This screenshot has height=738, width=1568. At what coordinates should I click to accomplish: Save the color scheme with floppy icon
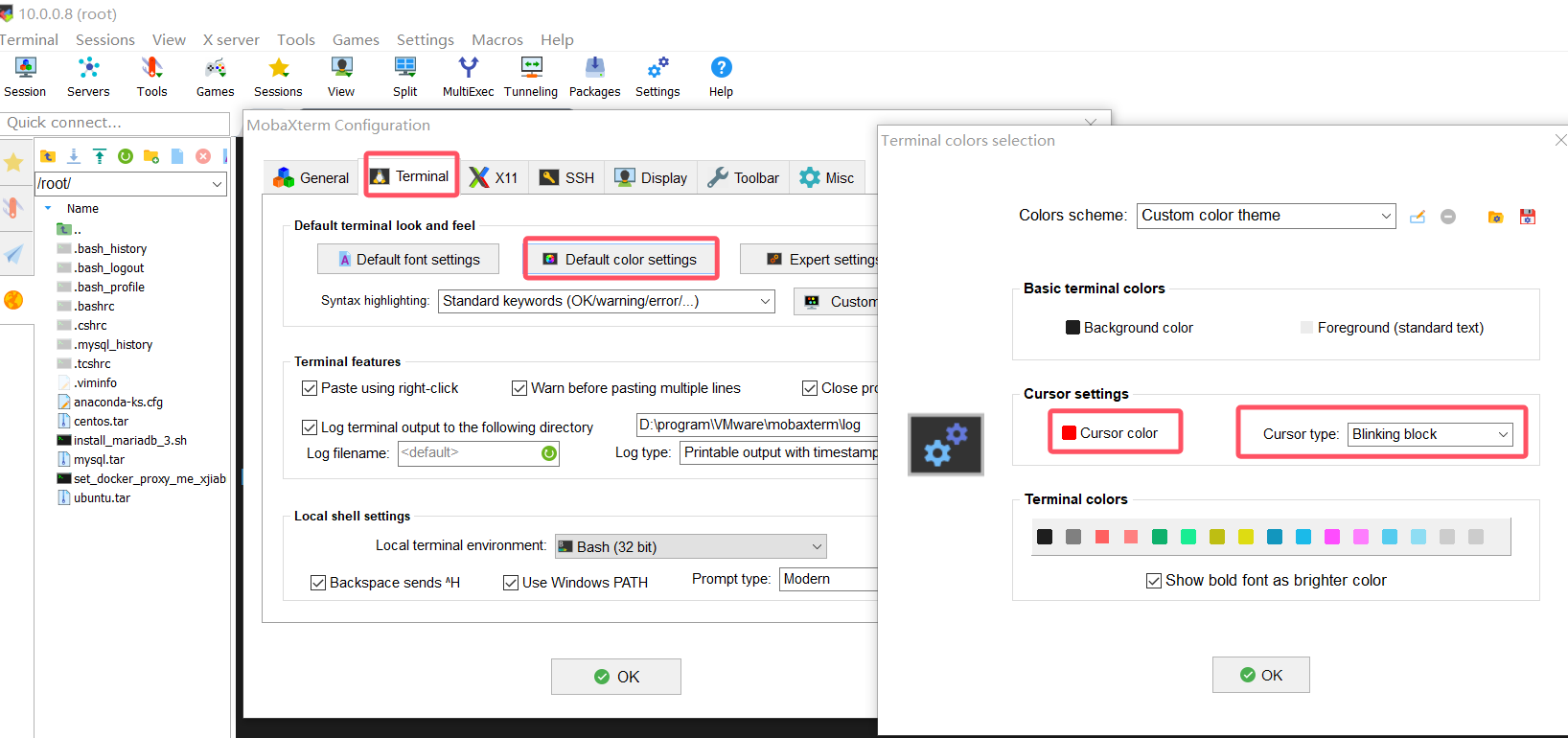coord(1528,217)
